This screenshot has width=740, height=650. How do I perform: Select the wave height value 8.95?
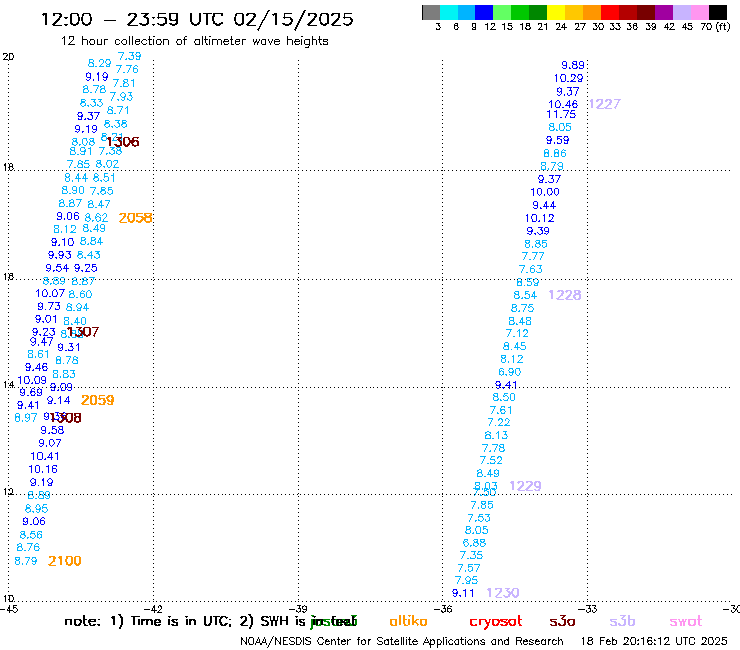[36, 509]
